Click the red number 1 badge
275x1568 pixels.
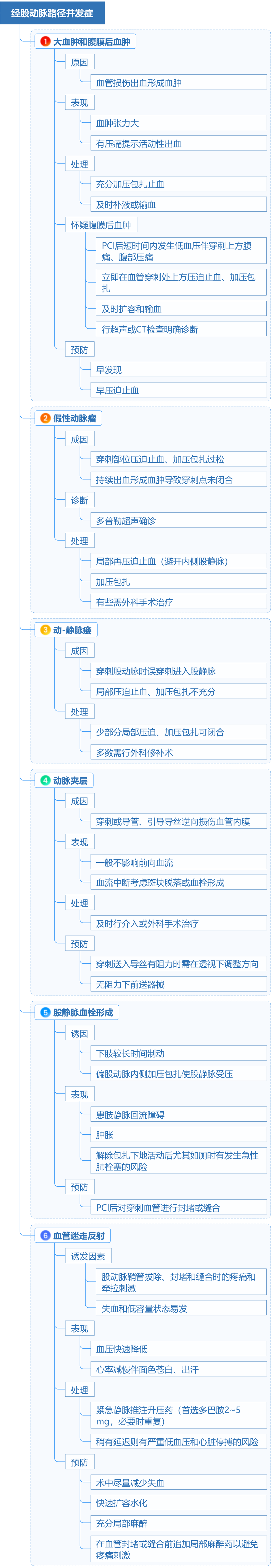(45, 42)
